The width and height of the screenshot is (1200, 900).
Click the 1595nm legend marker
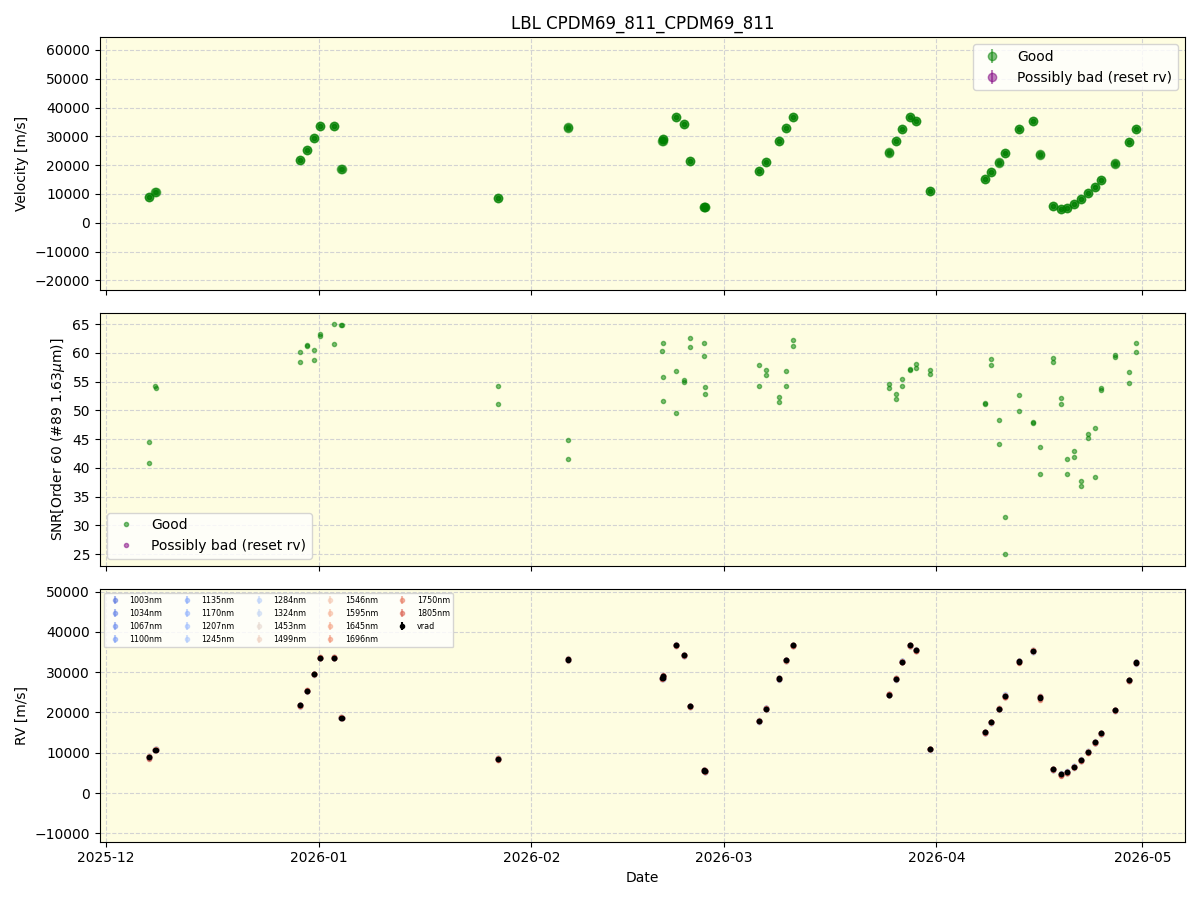point(331,613)
